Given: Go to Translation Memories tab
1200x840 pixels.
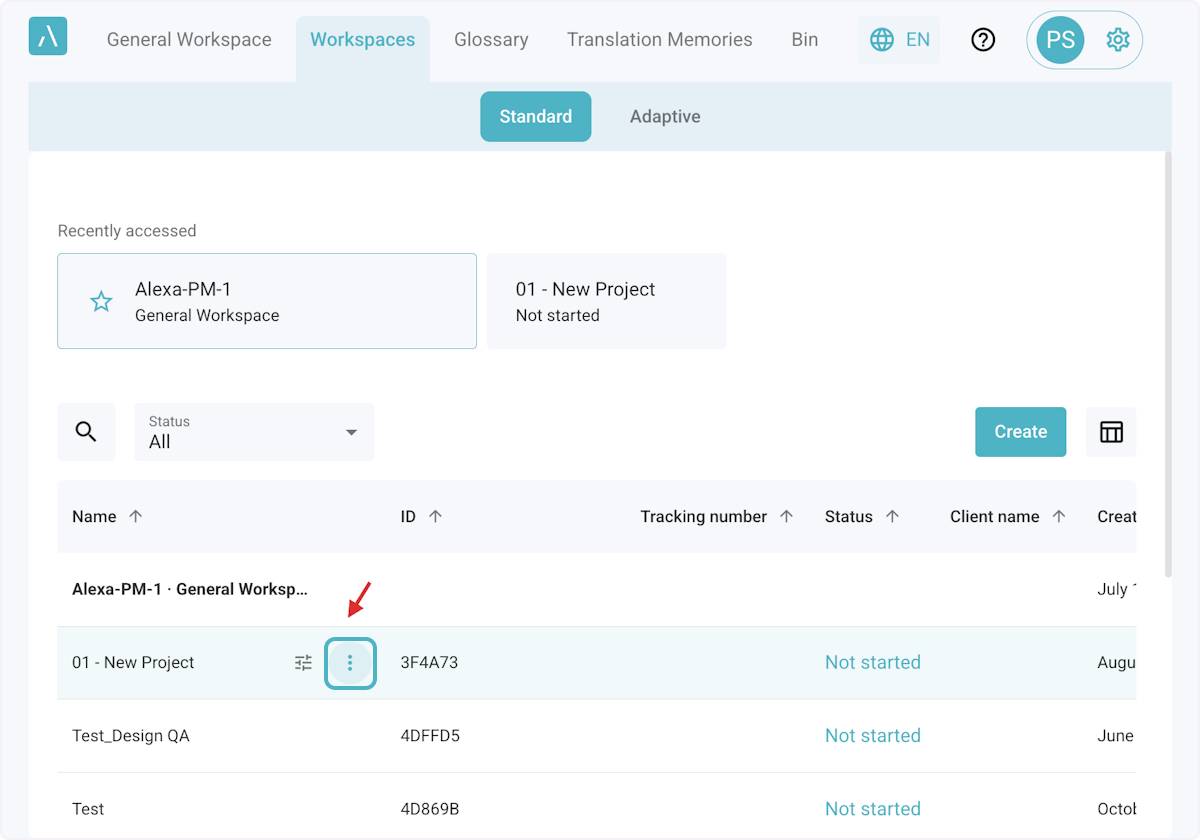Looking at the screenshot, I should point(659,40).
